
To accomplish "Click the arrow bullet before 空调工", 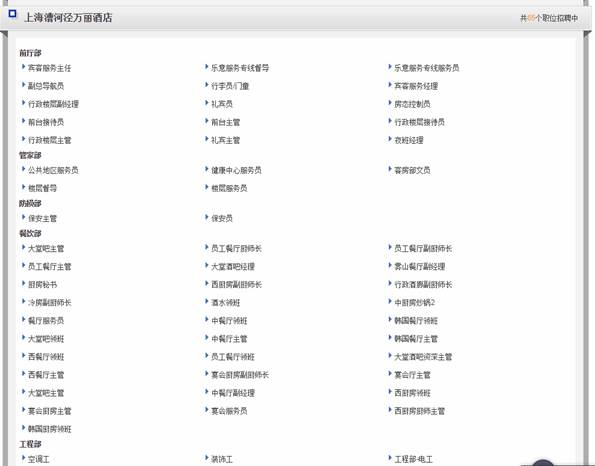I will (x=24, y=458).
